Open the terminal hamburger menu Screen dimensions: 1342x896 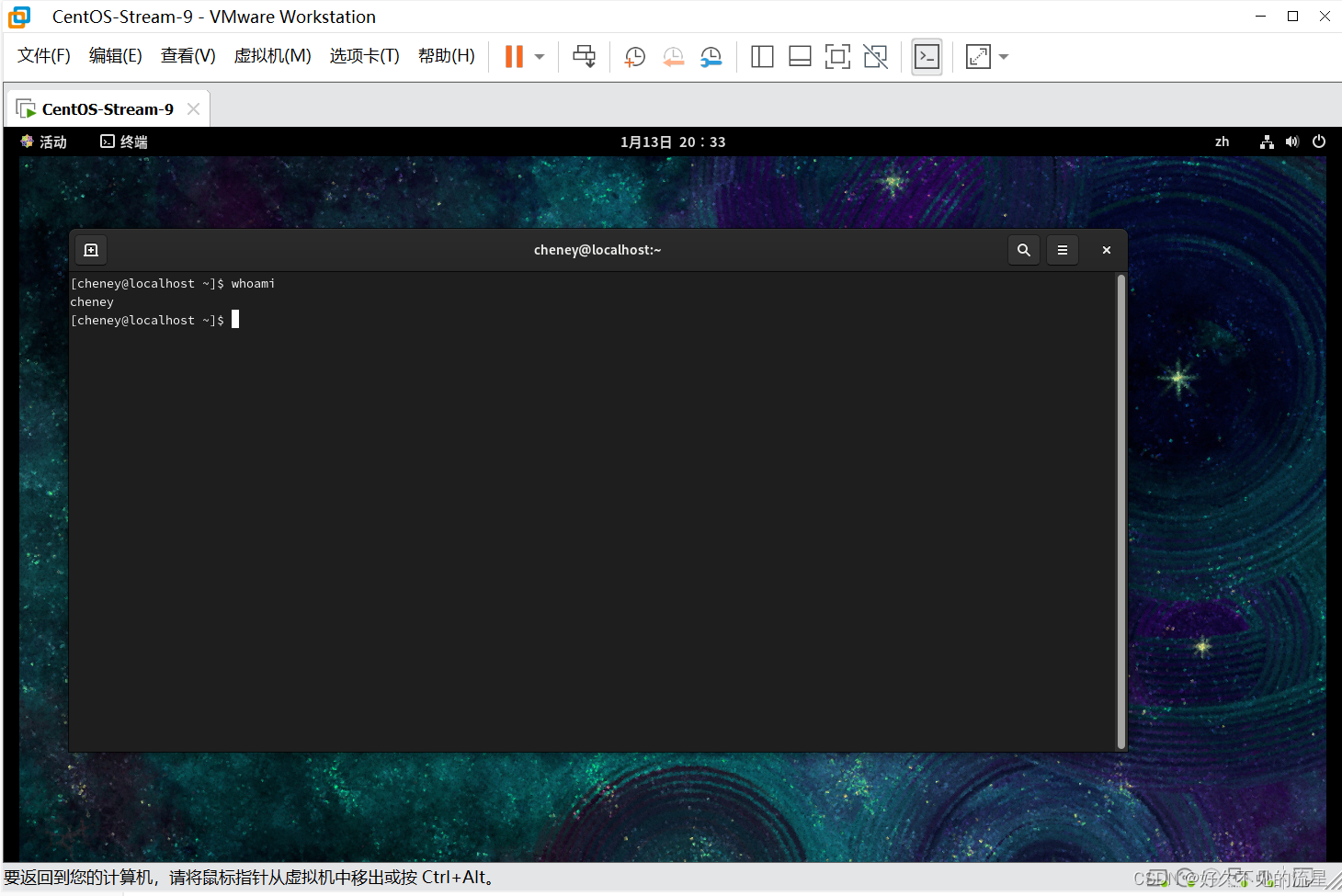[1063, 250]
